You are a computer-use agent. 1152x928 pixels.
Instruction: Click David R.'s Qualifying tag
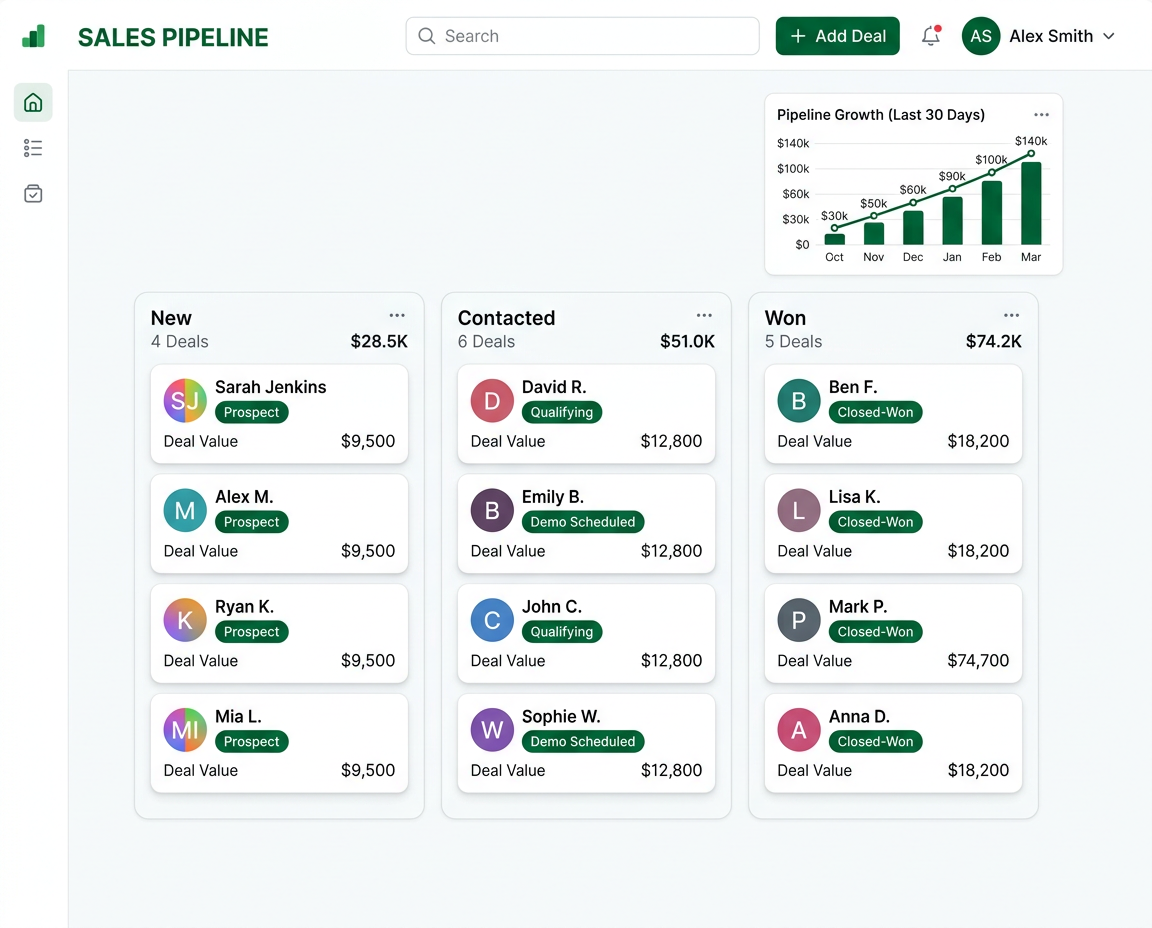(x=561, y=412)
